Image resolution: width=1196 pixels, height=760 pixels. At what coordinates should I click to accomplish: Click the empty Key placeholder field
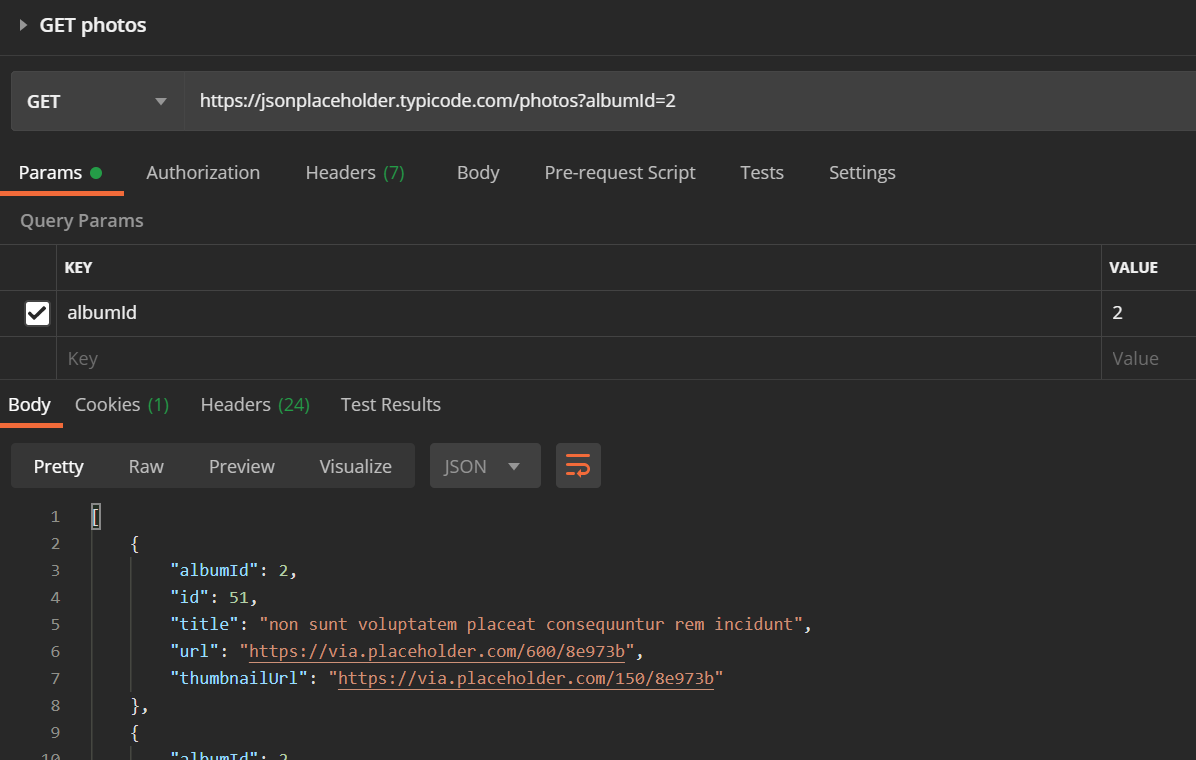(x=579, y=359)
